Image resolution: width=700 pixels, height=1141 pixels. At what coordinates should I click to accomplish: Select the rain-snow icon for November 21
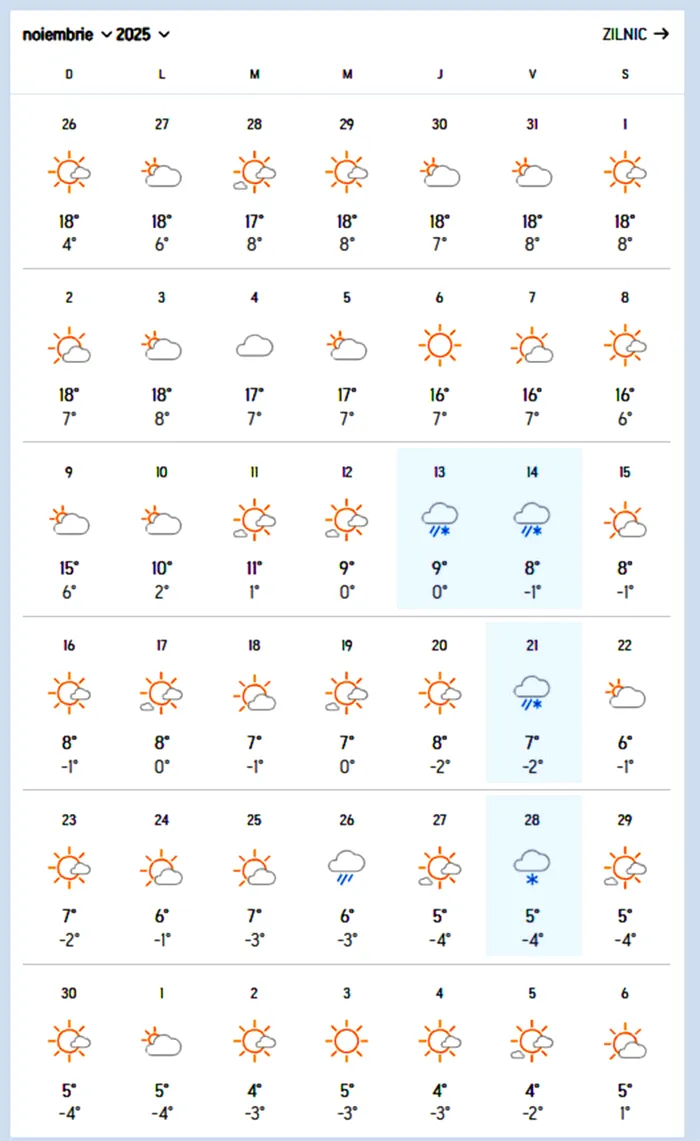click(x=532, y=694)
